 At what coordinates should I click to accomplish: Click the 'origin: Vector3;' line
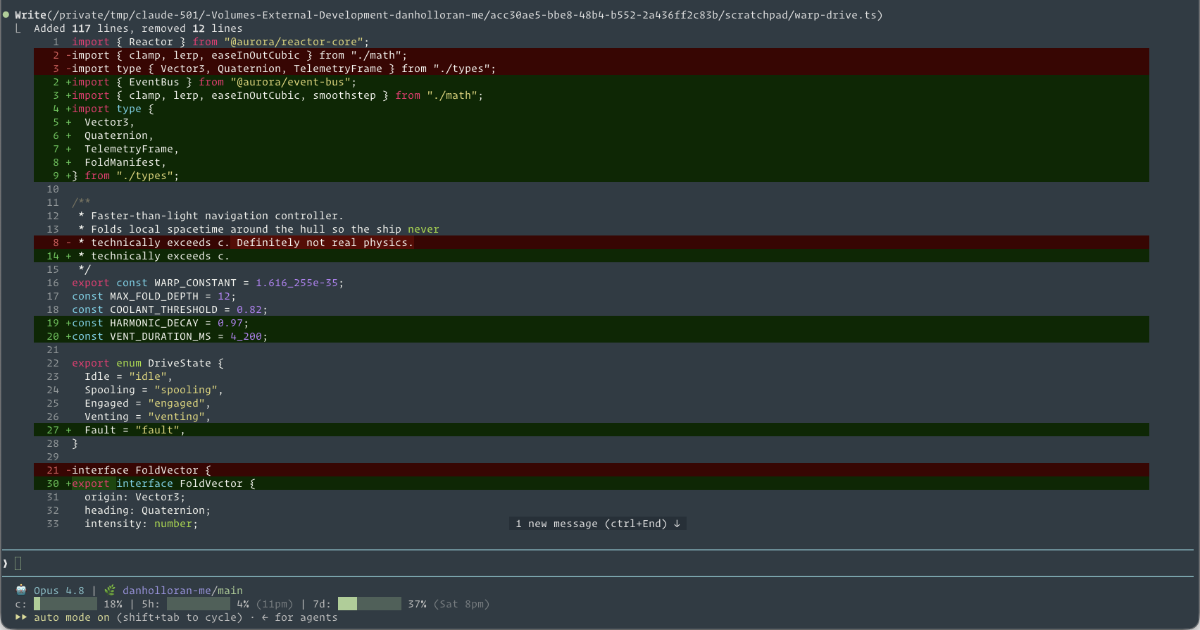coord(135,497)
